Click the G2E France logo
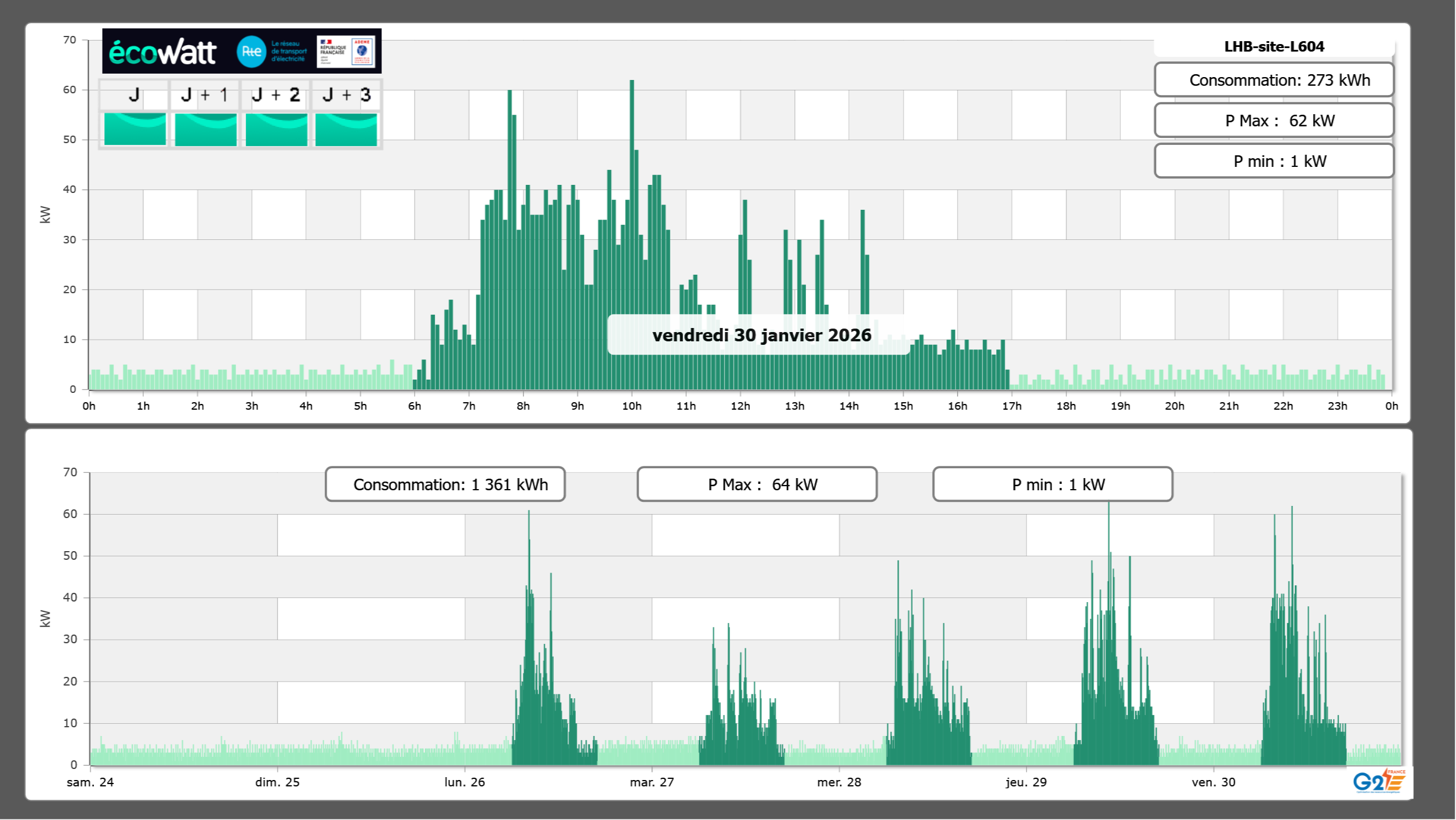The image size is (1456, 820). (1379, 782)
